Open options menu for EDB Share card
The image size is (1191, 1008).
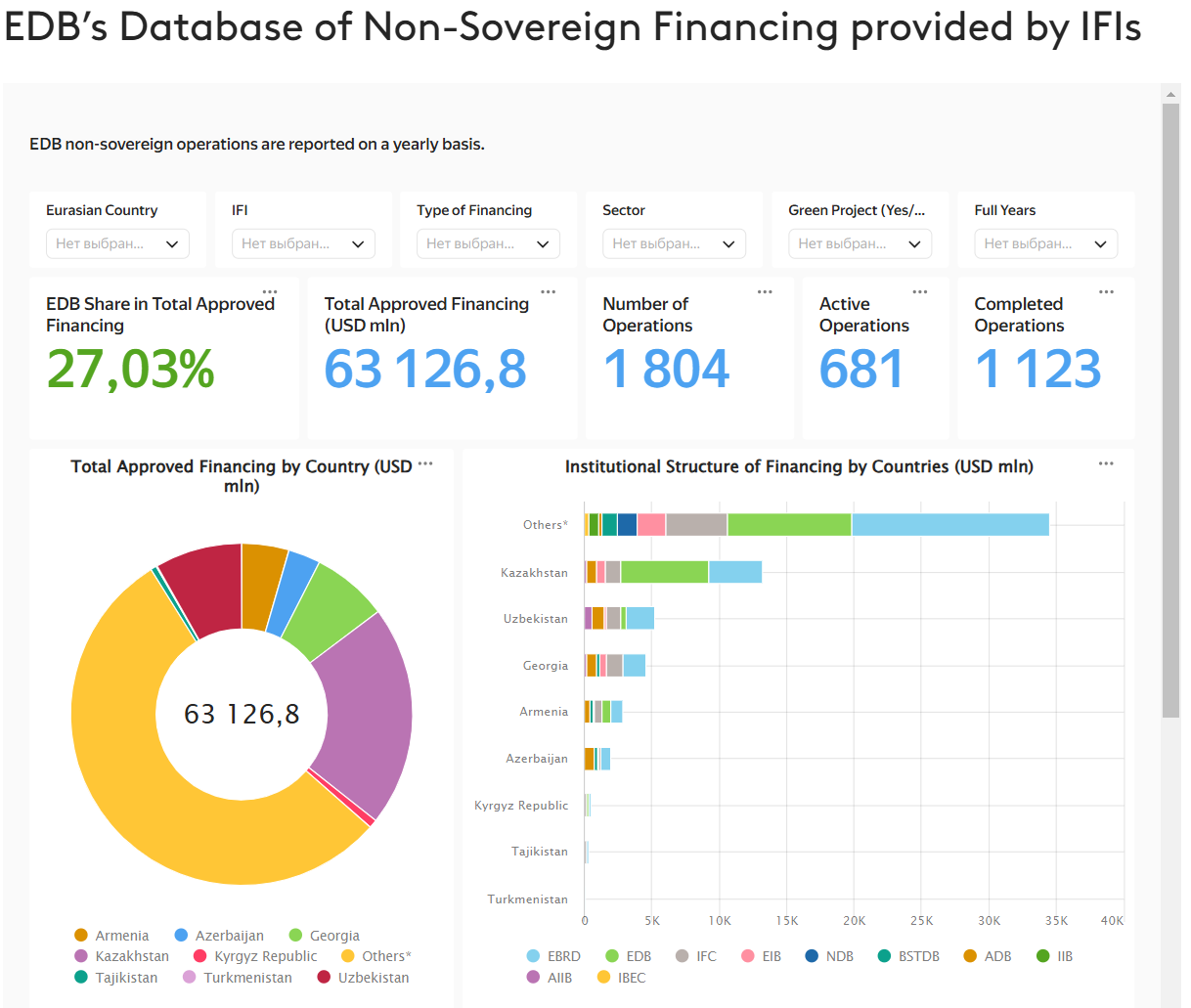tap(270, 292)
